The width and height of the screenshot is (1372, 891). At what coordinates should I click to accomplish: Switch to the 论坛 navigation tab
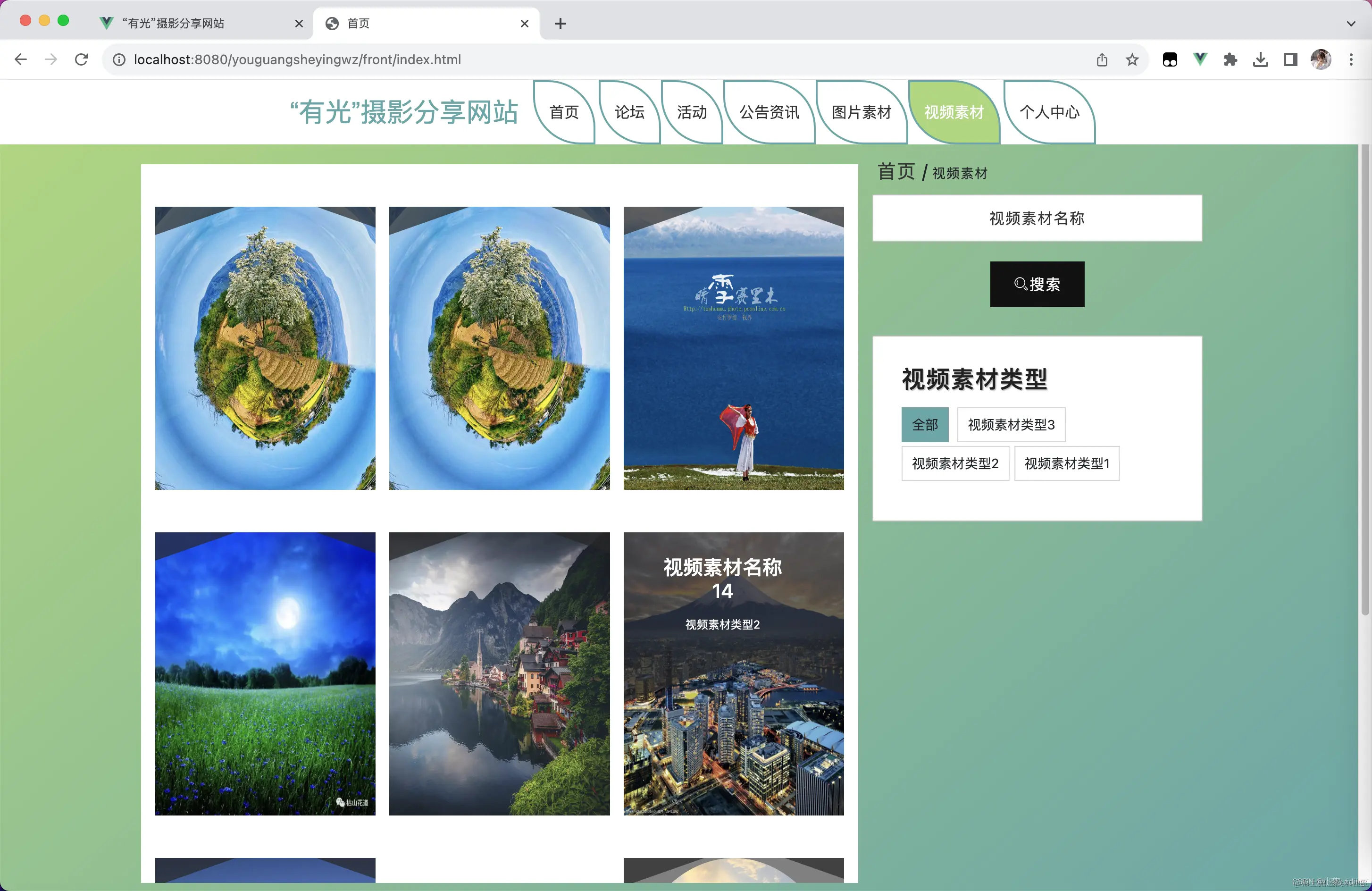[x=628, y=112]
